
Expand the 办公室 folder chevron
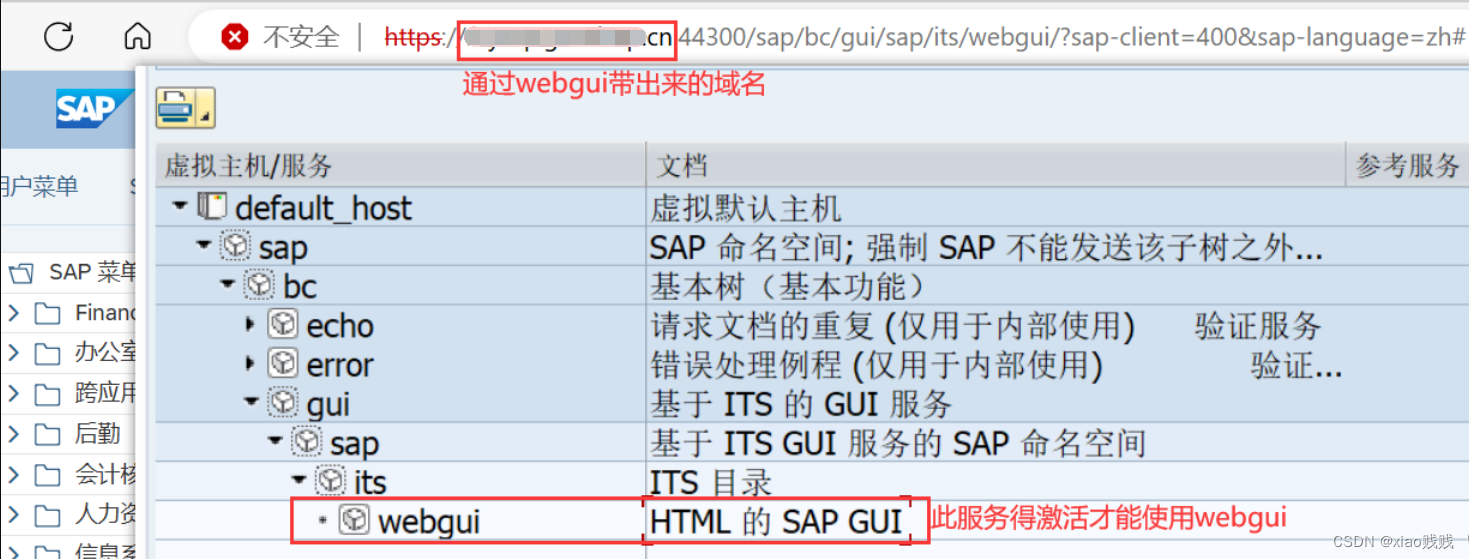(x=13, y=353)
